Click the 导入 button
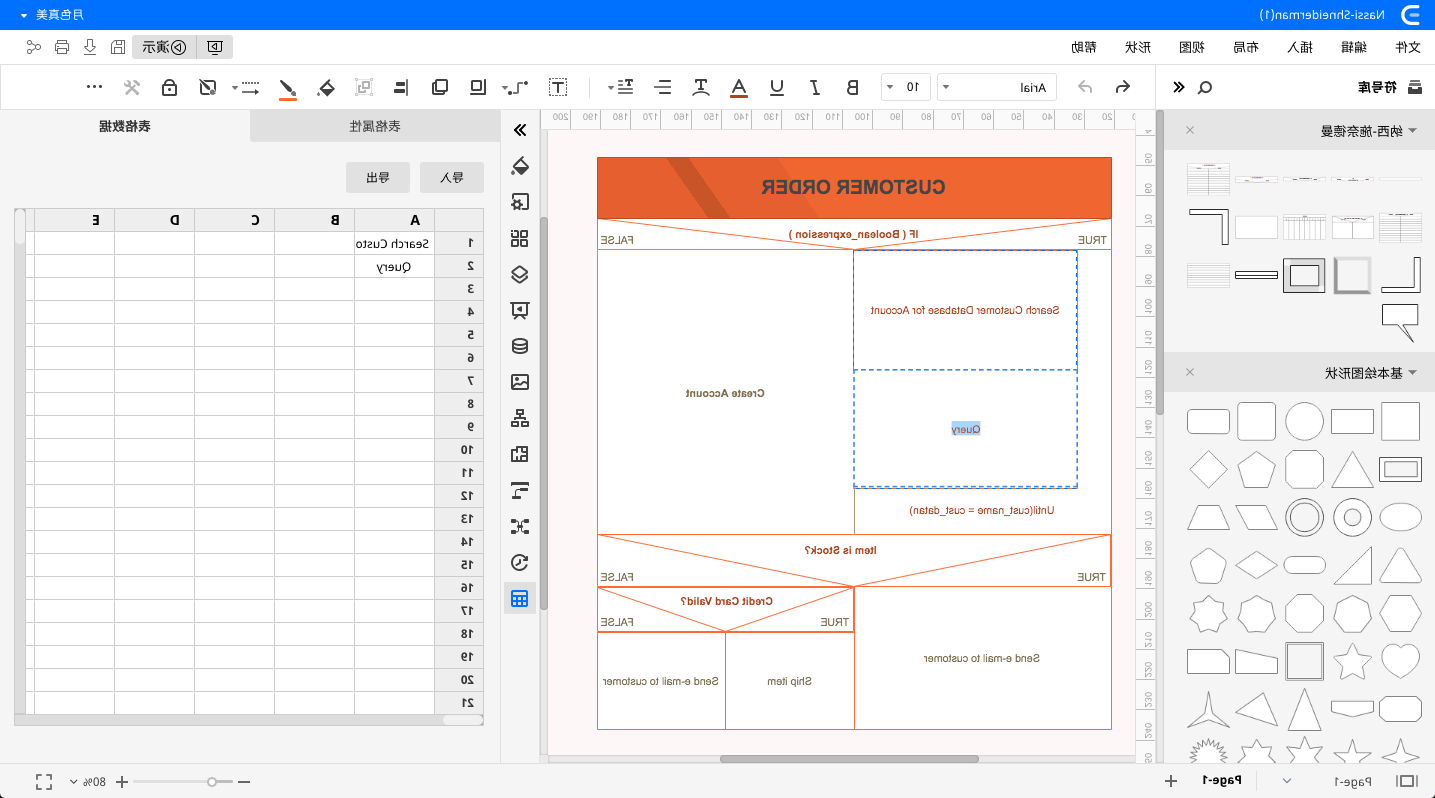Viewport: 1435px width, 798px height. 452,178
